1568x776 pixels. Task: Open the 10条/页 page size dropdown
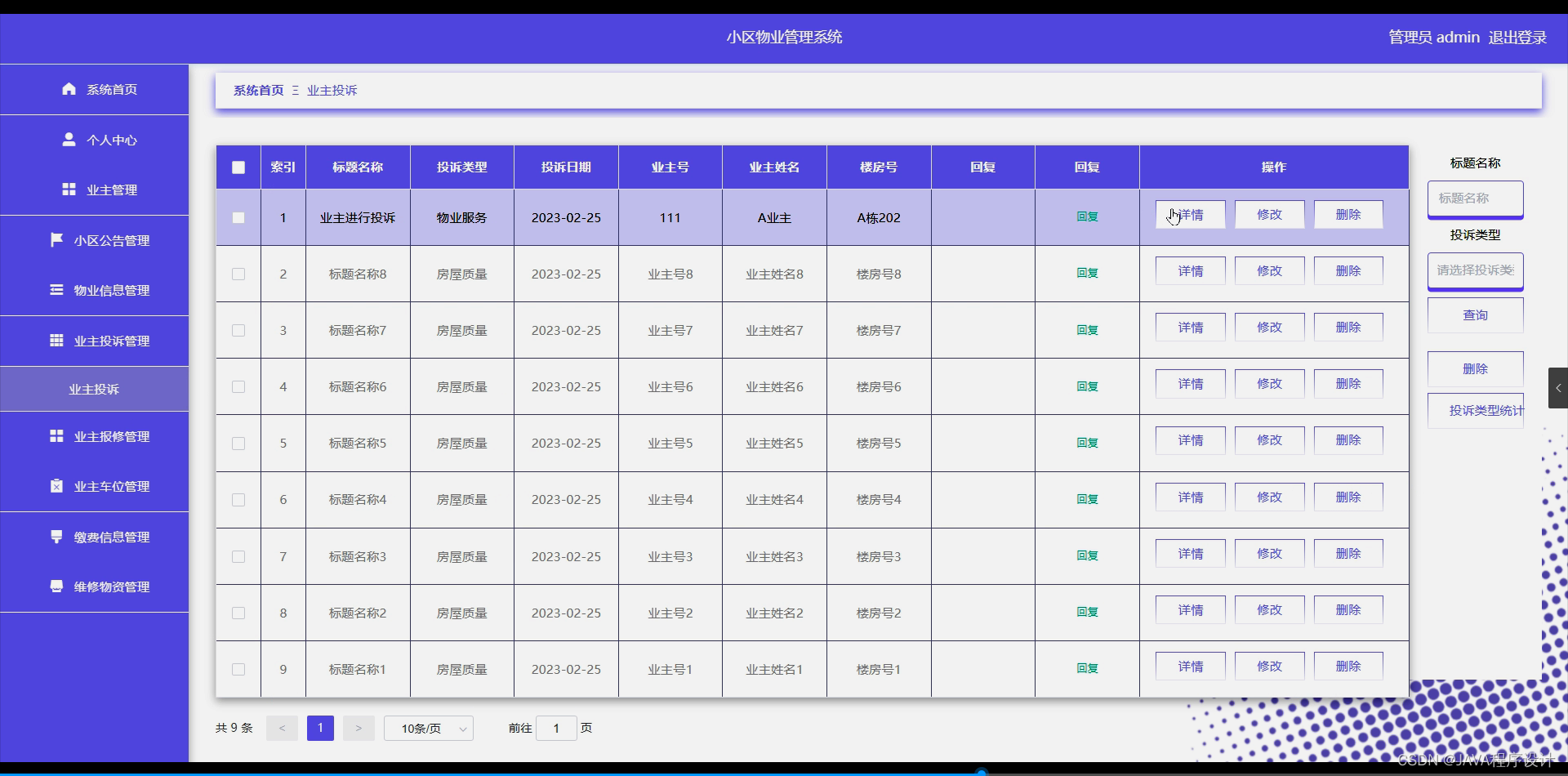tap(429, 728)
